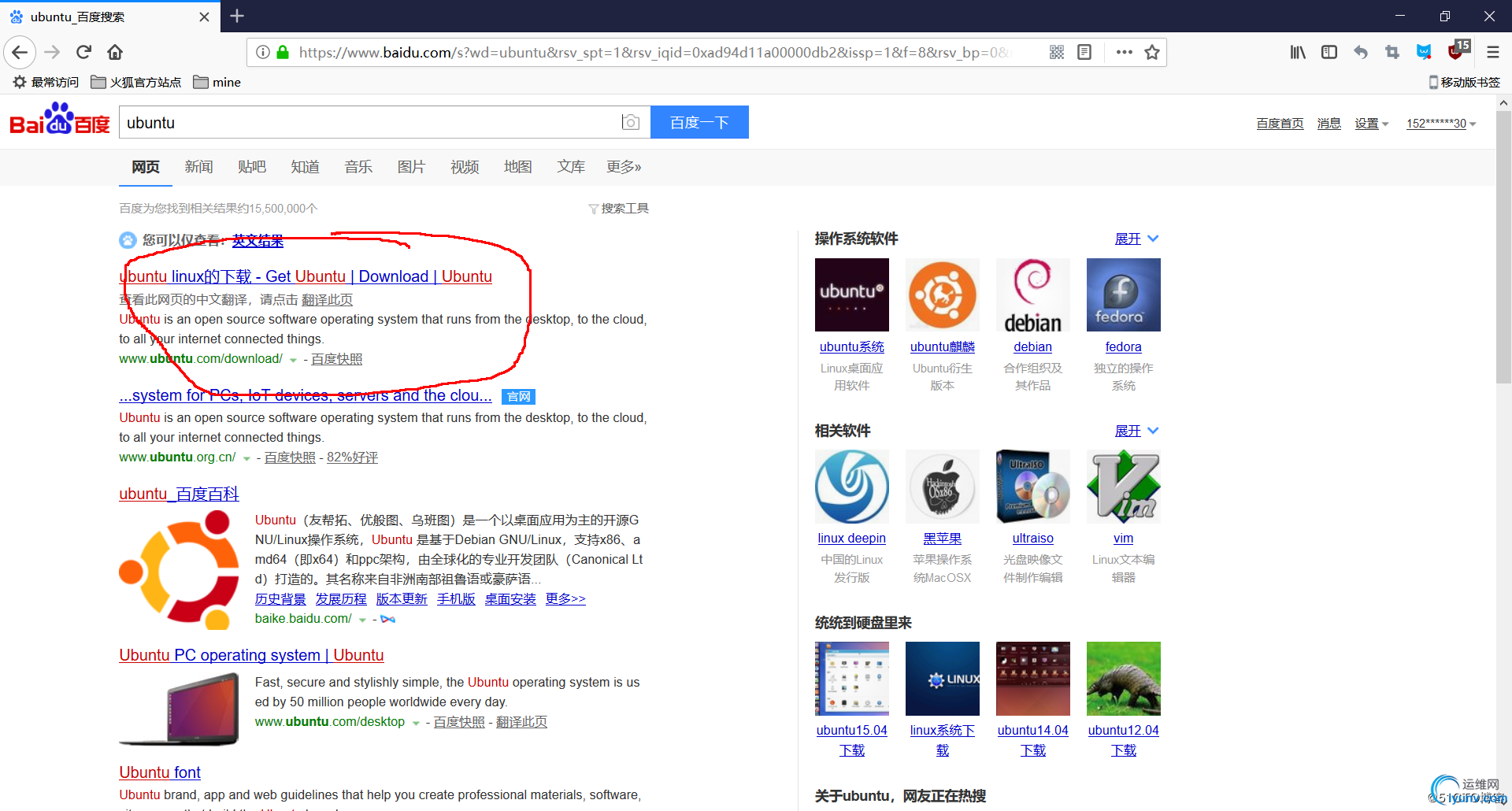Open the fedora logo thumbnail
1512x811 pixels.
(1123, 294)
